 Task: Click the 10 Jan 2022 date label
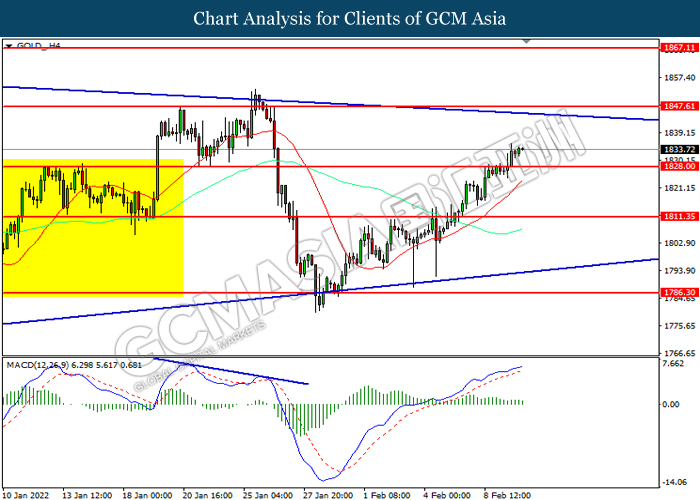pyautogui.click(x=25, y=495)
